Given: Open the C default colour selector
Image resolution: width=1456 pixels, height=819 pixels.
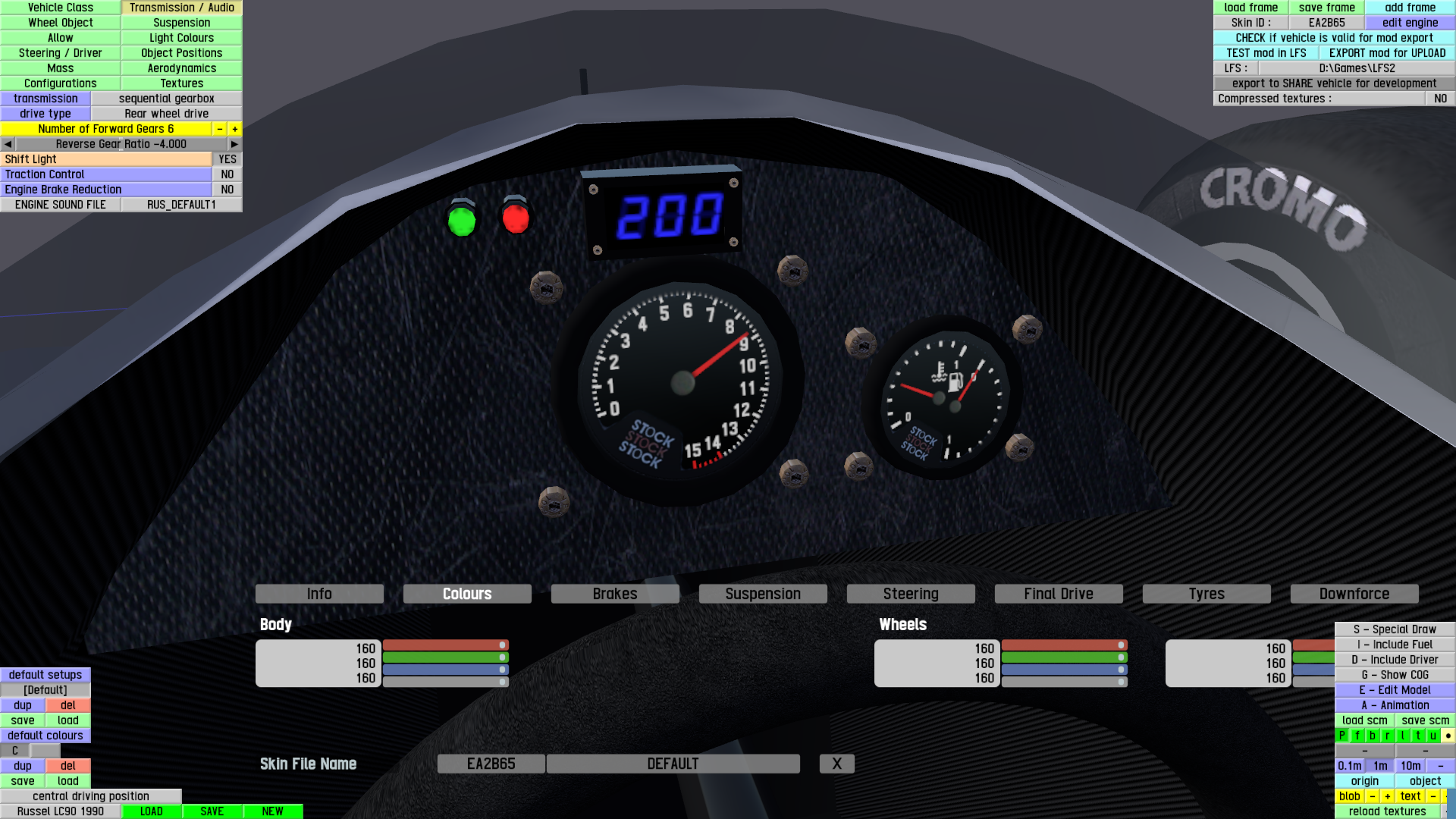Looking at the screenshot, I should click(x=15, y=751).
